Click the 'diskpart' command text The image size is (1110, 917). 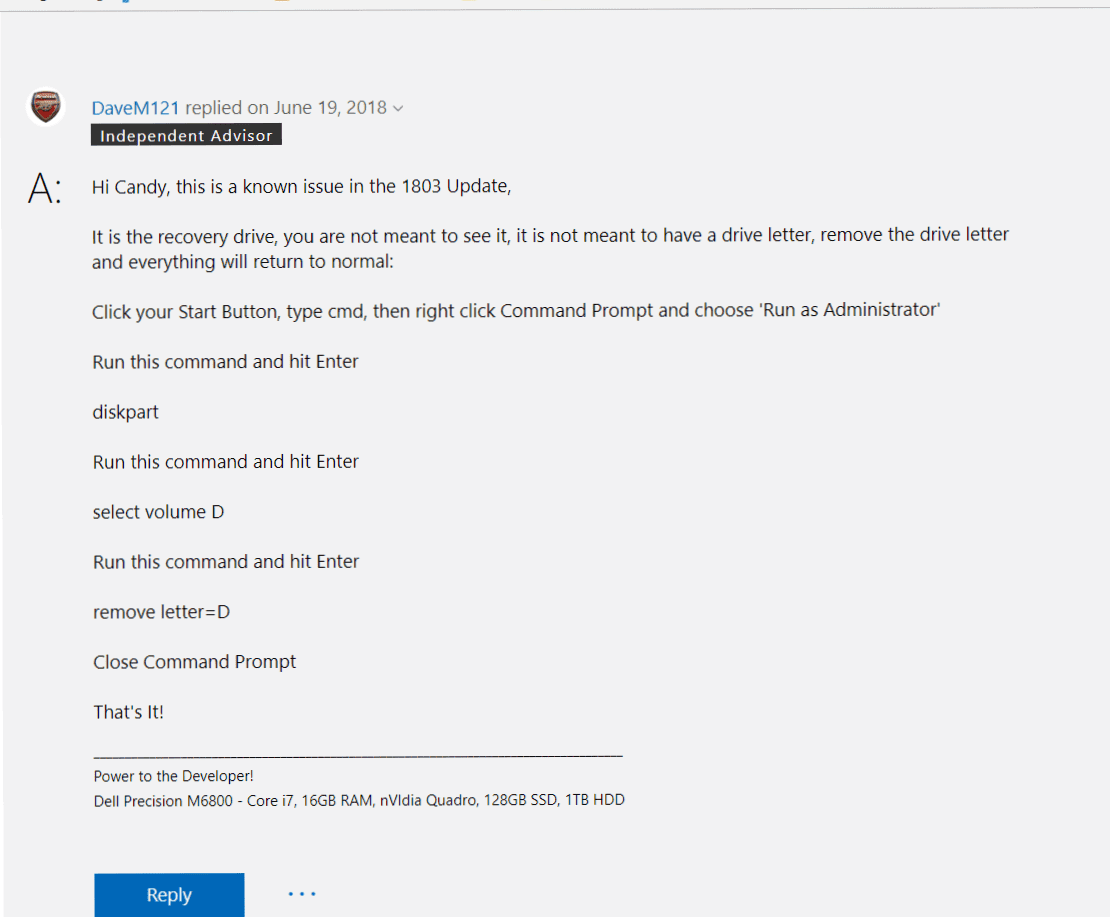[x=126, y=412]
